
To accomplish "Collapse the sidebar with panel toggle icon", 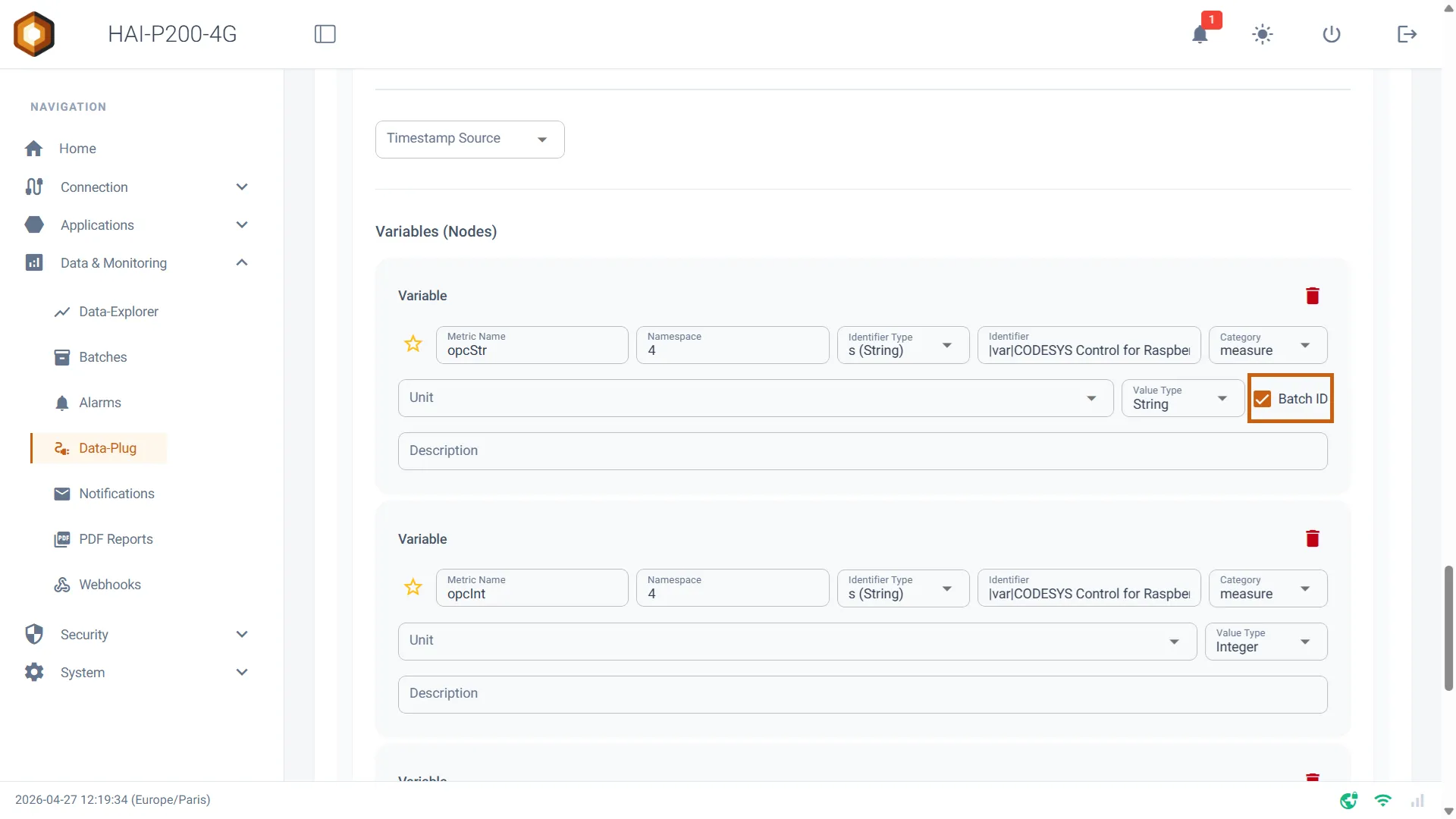I will point(325,34).
